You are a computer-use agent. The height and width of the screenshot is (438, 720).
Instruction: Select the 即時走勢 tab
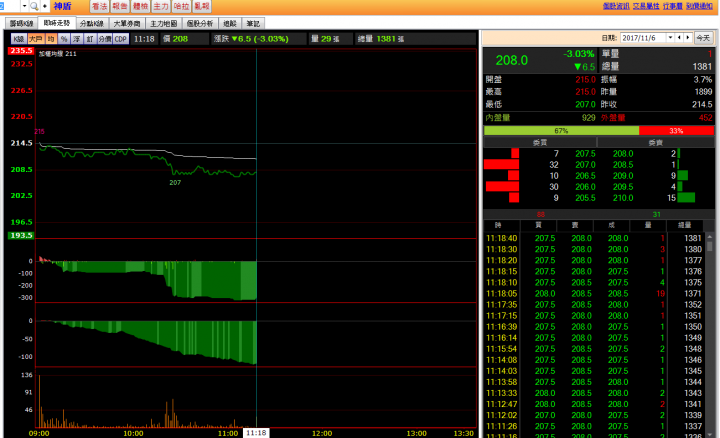coord(56,23)
